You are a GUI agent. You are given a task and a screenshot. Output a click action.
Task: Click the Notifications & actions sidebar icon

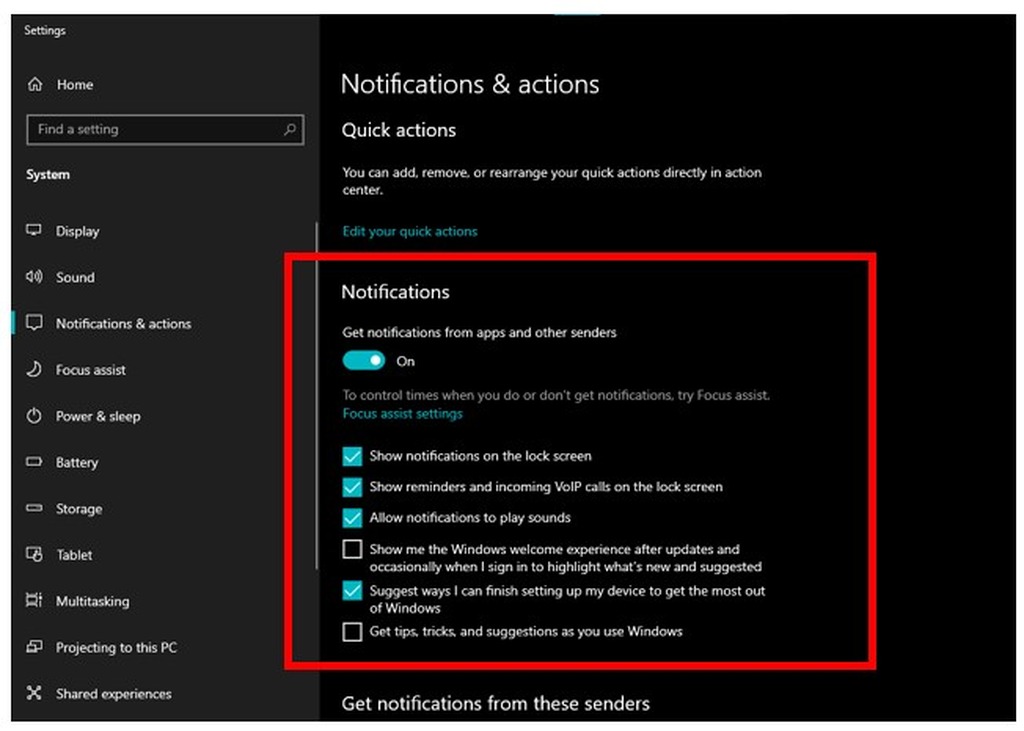click(x=34, y=323)
